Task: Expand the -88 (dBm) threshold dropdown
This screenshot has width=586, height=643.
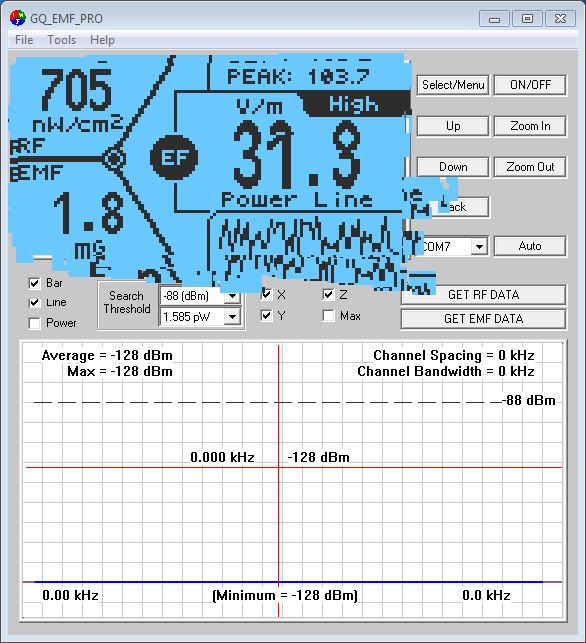Action: point(233,296)
